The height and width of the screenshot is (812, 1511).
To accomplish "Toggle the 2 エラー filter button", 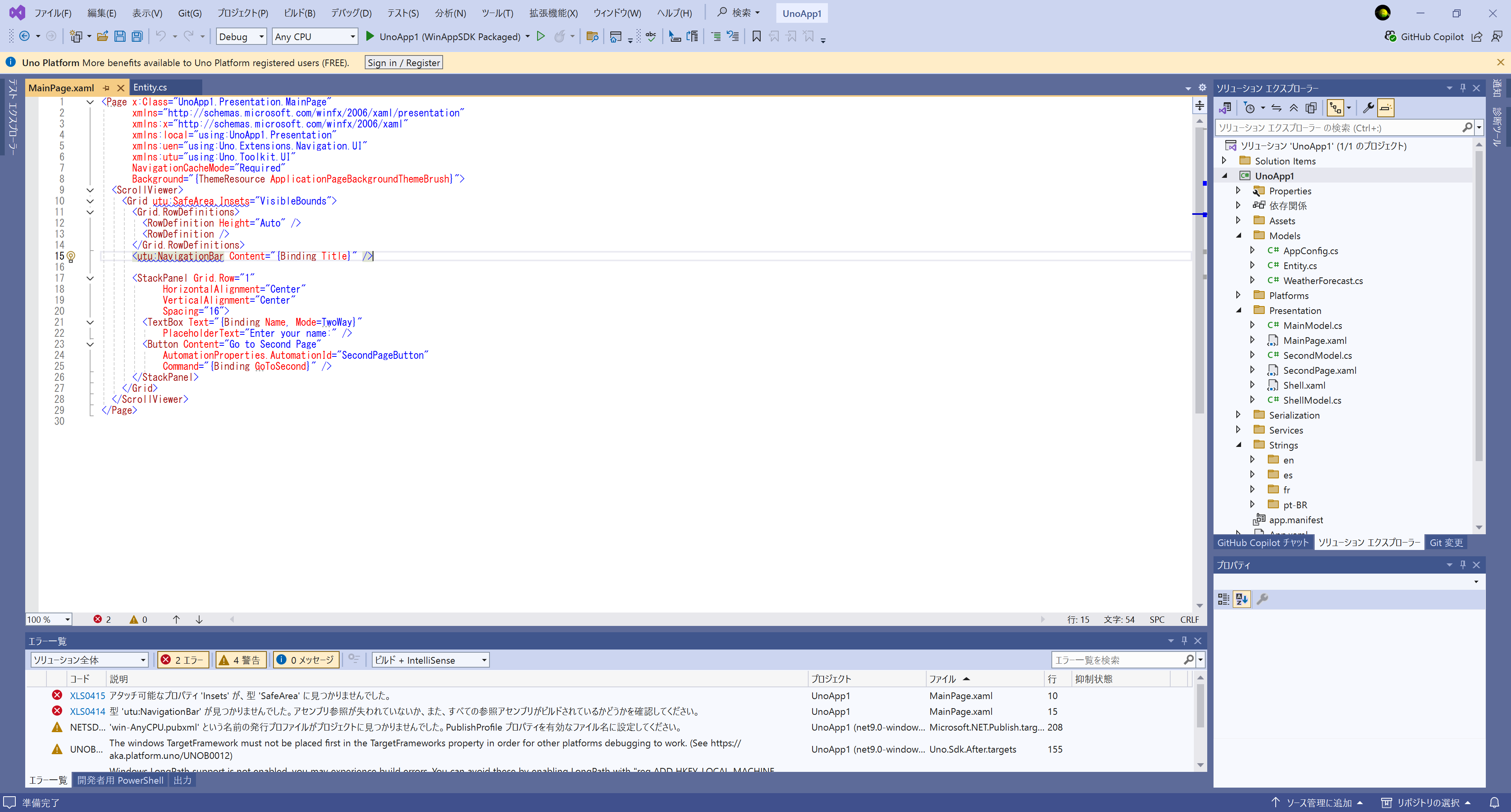I will (183, 660).
